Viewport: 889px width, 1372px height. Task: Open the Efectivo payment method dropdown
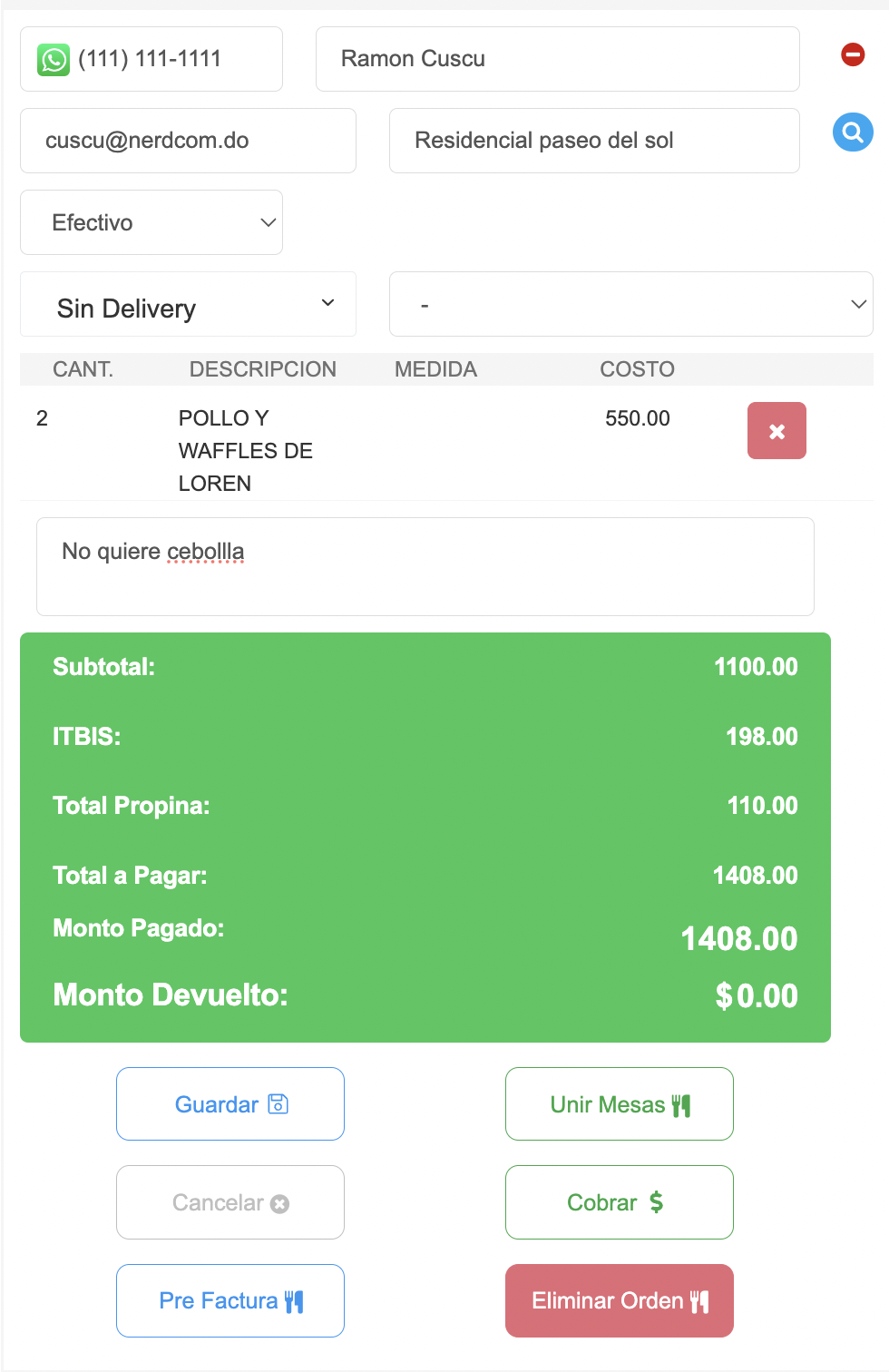pos(151,222)
